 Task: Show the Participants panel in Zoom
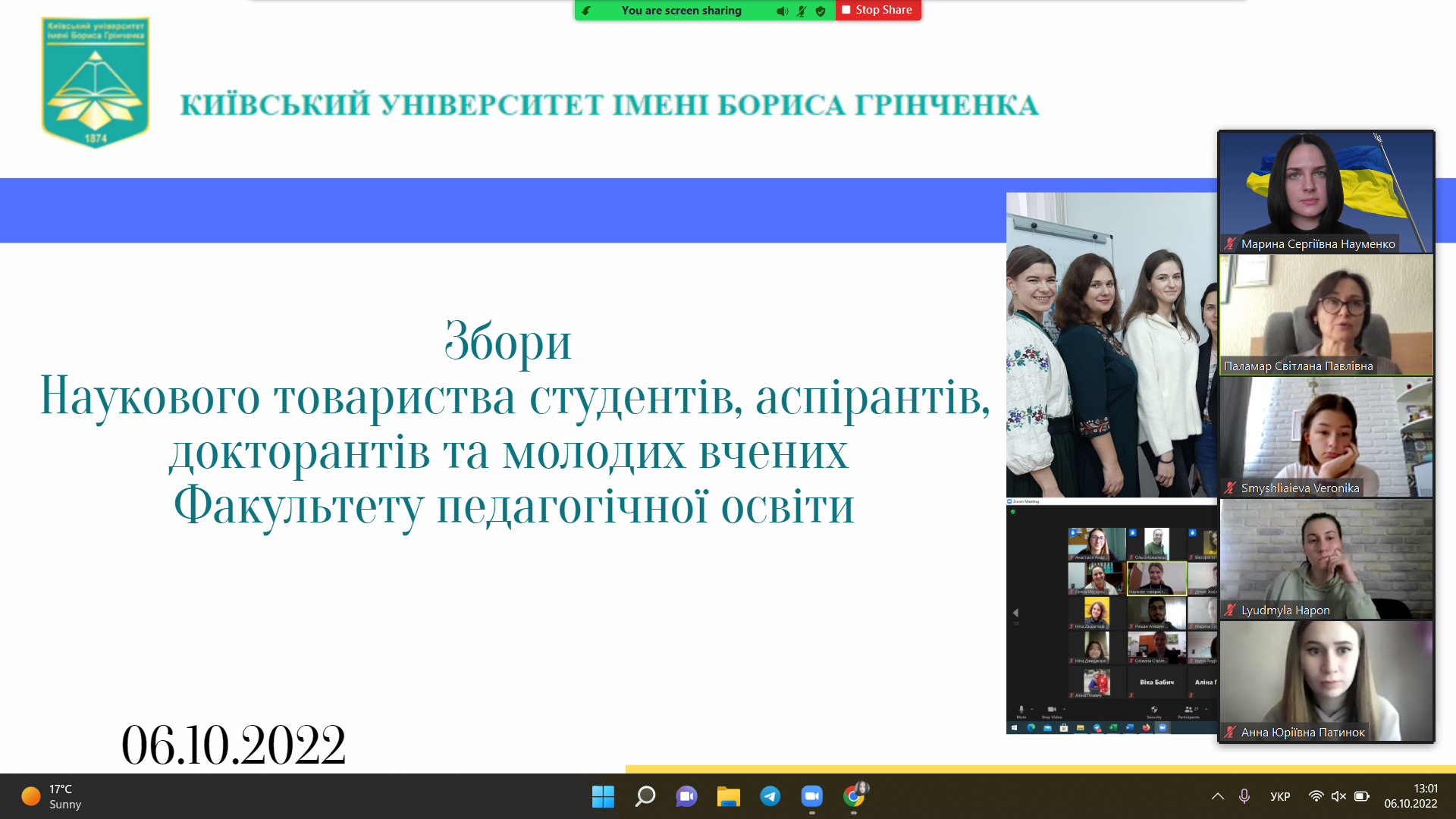(1189, 710)
